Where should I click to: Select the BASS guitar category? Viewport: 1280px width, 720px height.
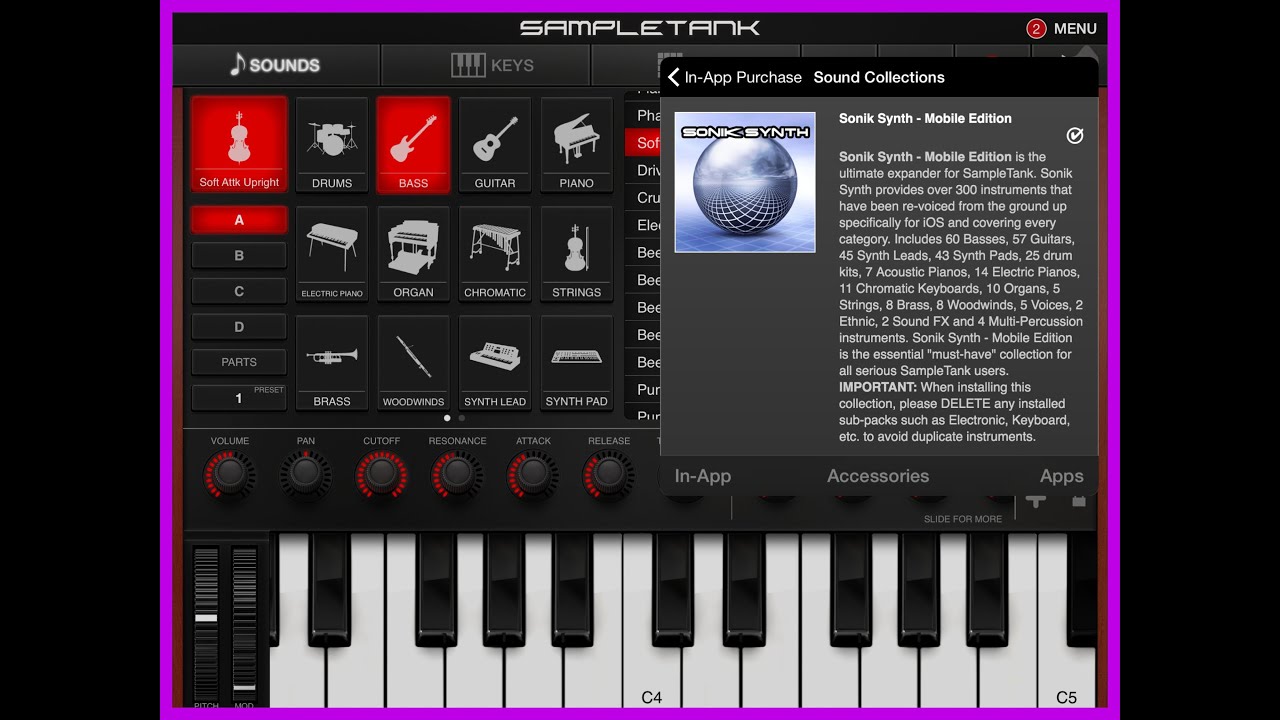[x=413, y=145]
